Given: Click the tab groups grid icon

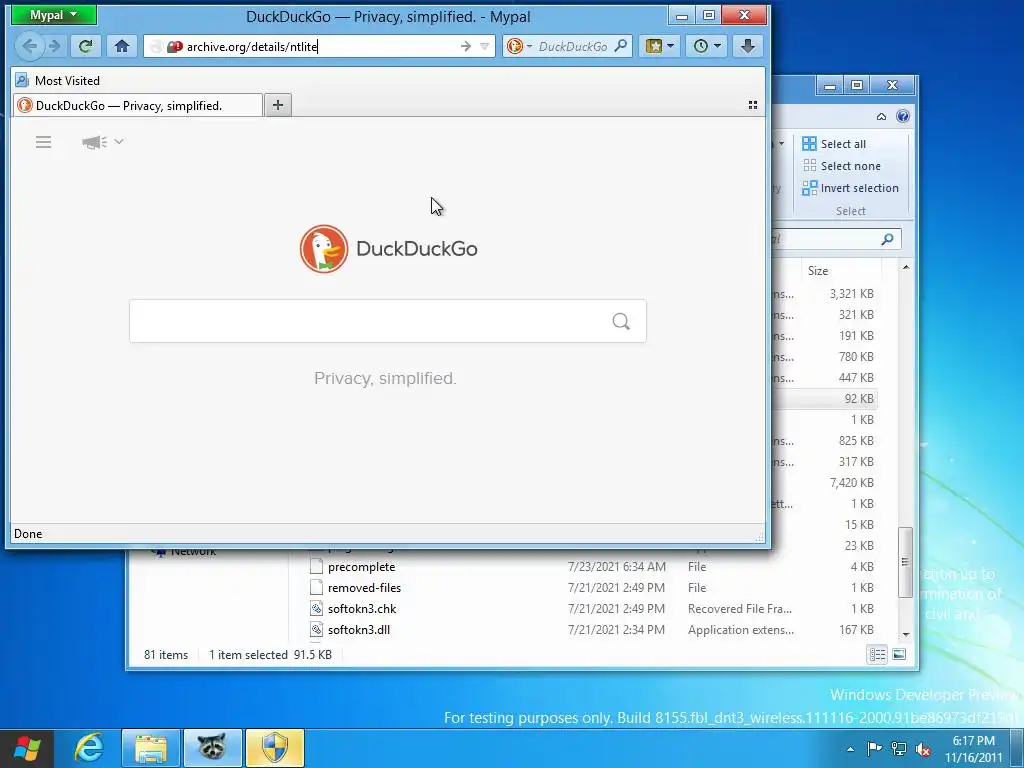Looking at the screenshot, I should click(x=752, y=105).
